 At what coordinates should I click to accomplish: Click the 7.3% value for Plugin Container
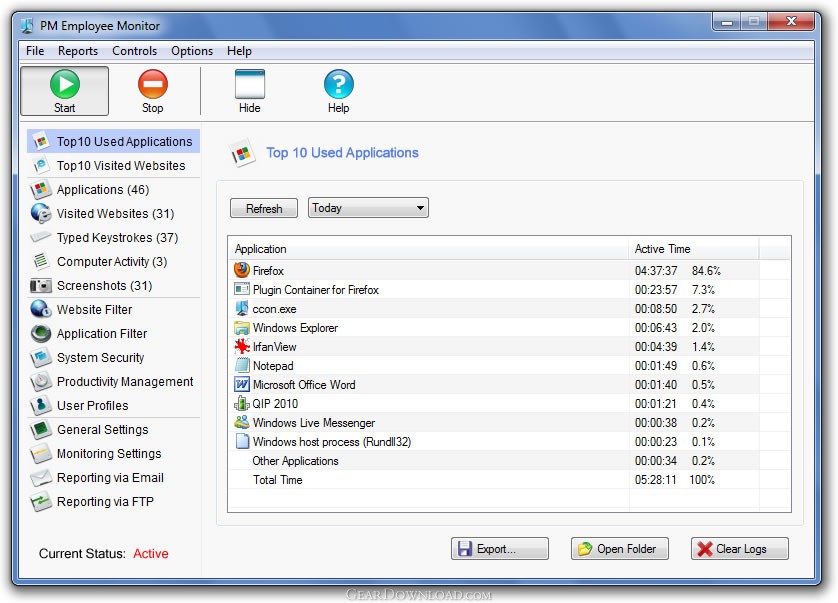703,290
